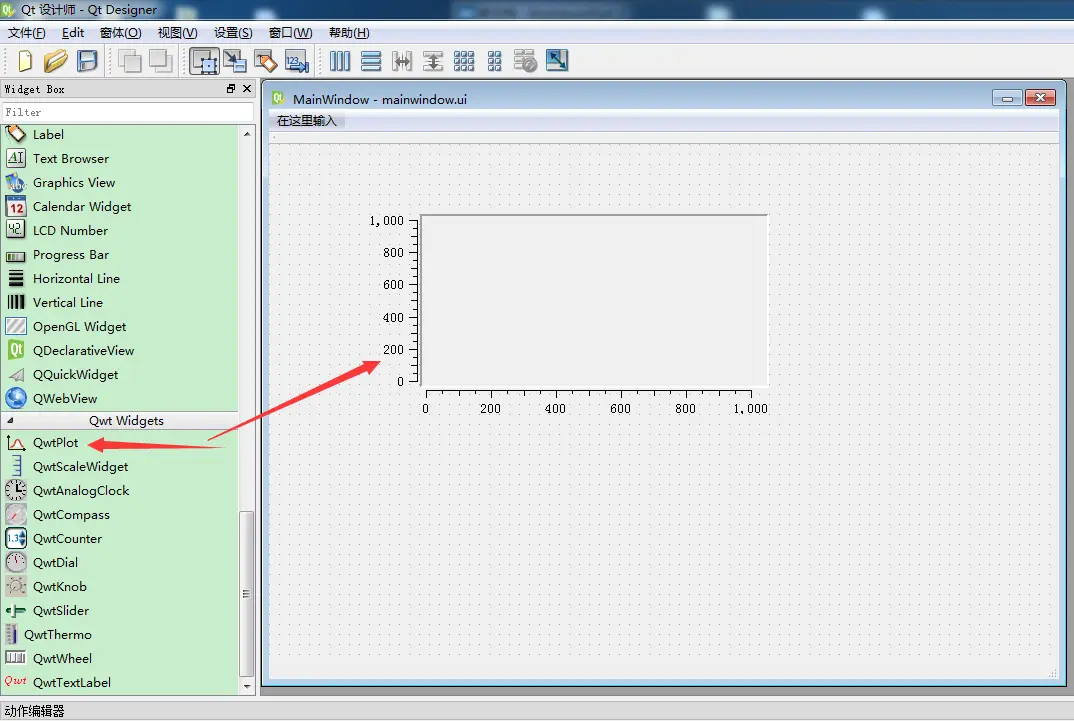The image size is (1074, 721).
Task: Click the Adjust Size toolbar icon
Action: pos(557,61)
